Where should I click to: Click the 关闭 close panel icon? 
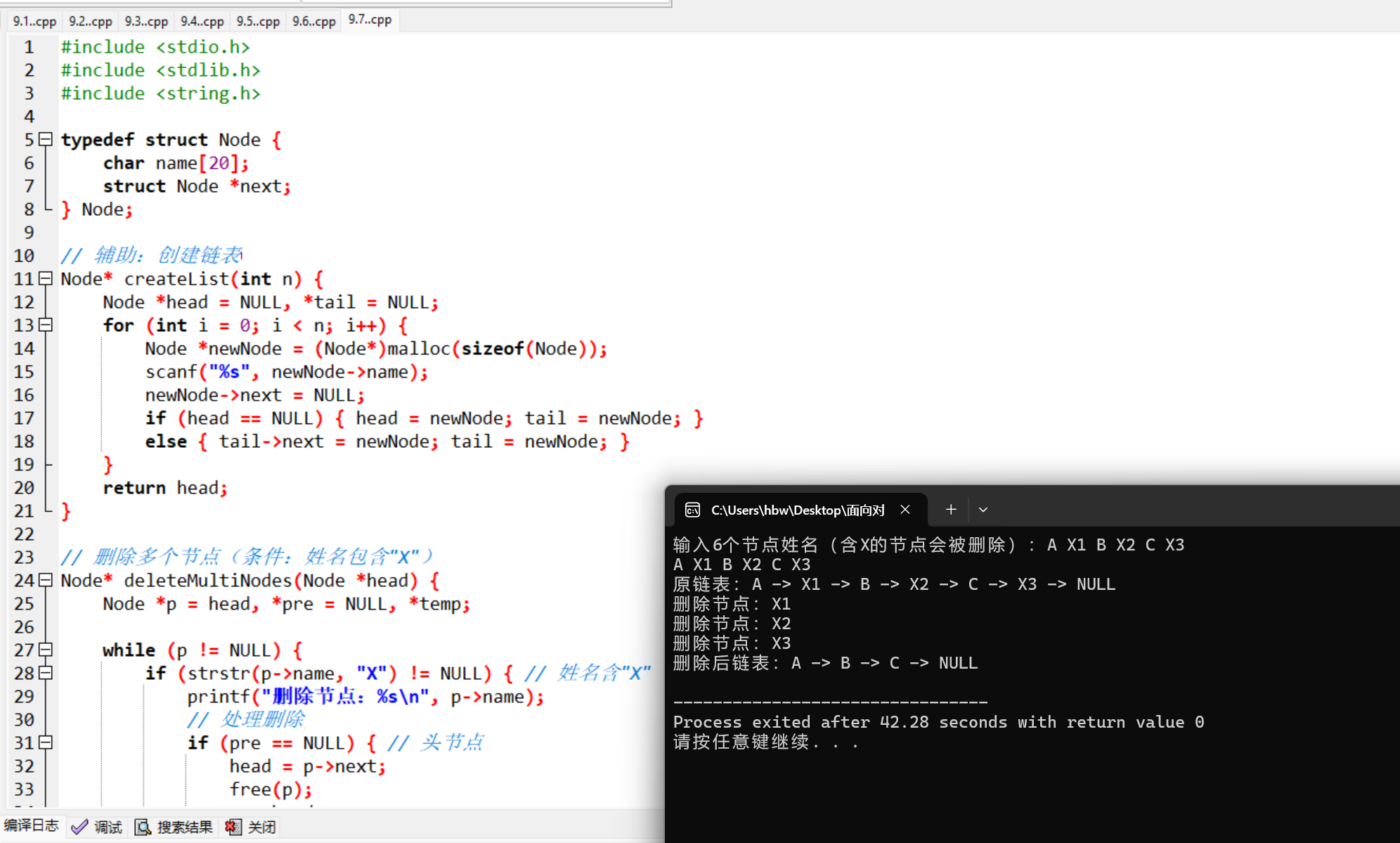[x=233, y=827]
